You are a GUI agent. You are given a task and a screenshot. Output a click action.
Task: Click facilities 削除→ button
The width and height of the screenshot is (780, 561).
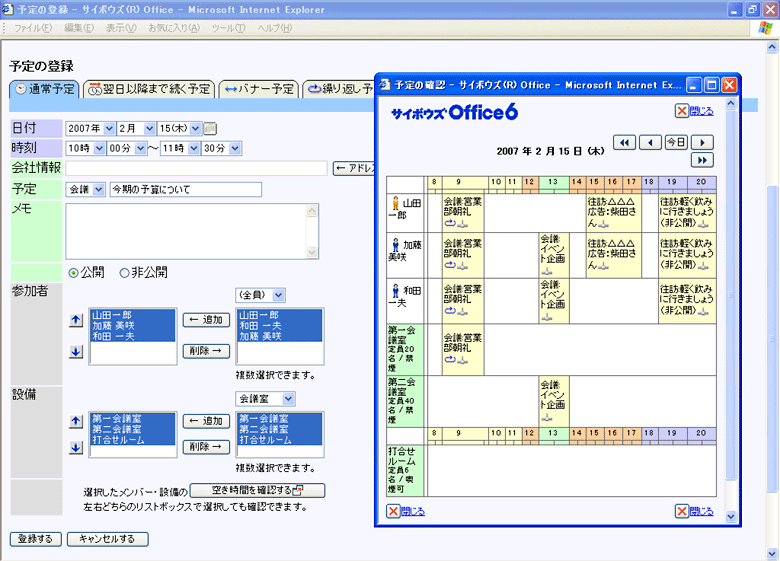[206, 447]
